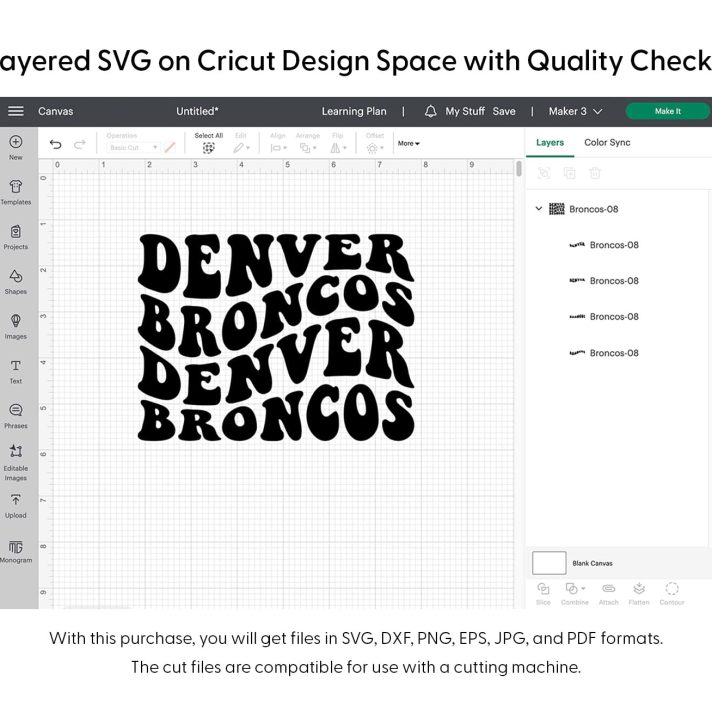Open Learning Plan
Screen dimensions: 712x712
coord(354,111)
